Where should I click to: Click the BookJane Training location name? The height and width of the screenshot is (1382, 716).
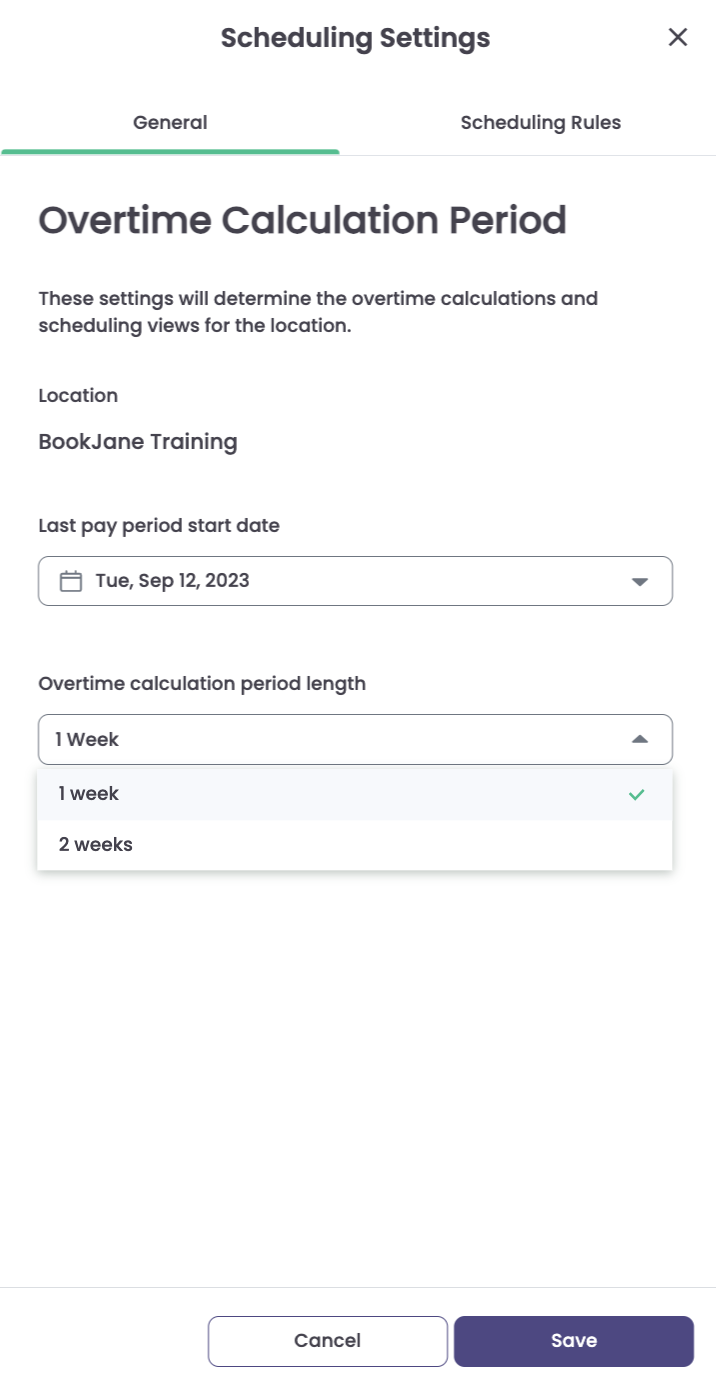click(x=138, y=442)
